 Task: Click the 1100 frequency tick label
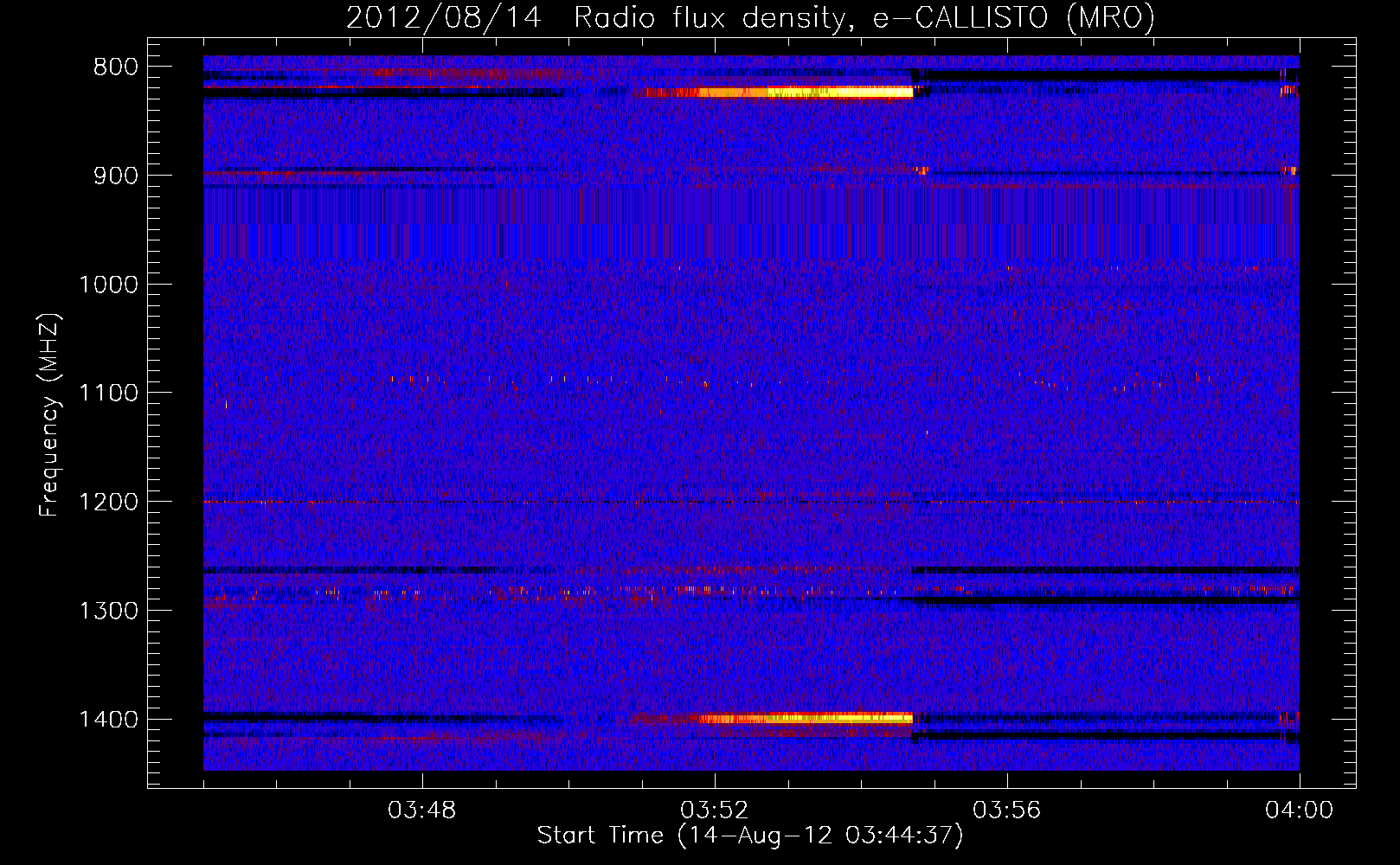108,393
